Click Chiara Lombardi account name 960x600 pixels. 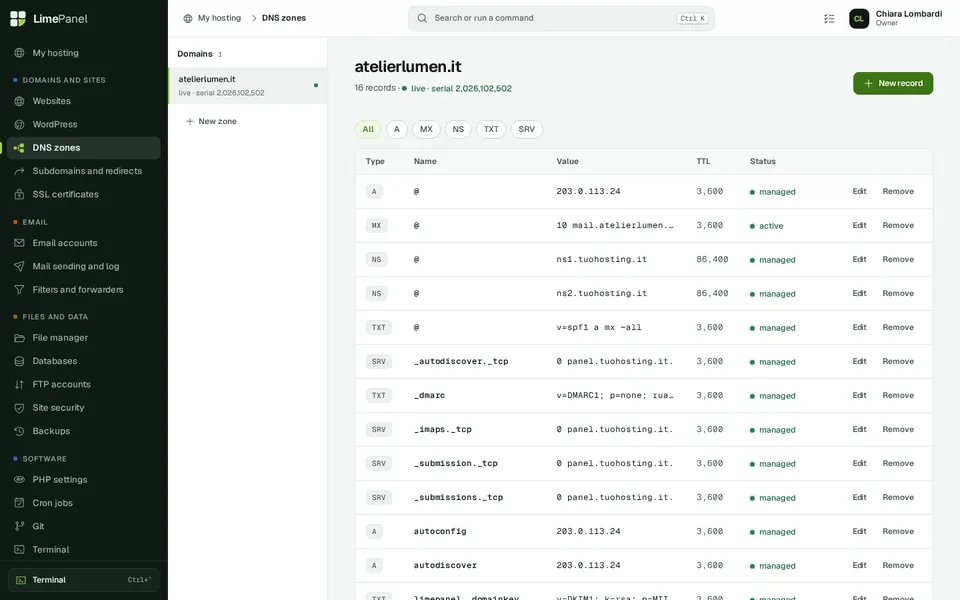click(x=909, y=13)
